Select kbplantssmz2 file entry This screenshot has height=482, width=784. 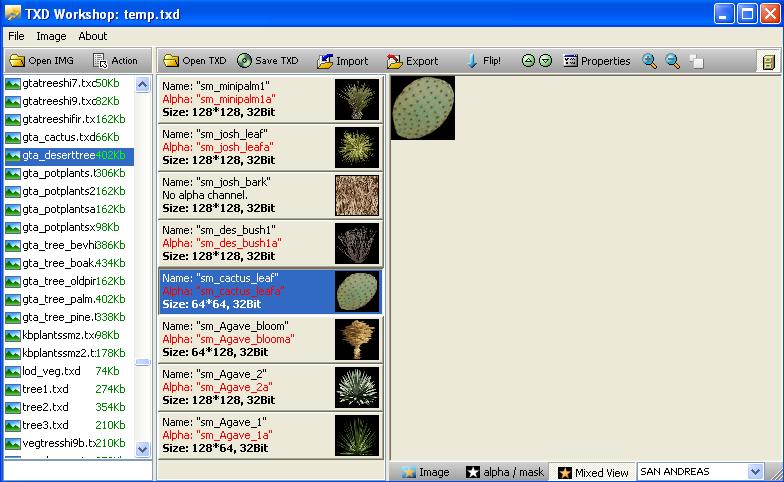[69, 353]
